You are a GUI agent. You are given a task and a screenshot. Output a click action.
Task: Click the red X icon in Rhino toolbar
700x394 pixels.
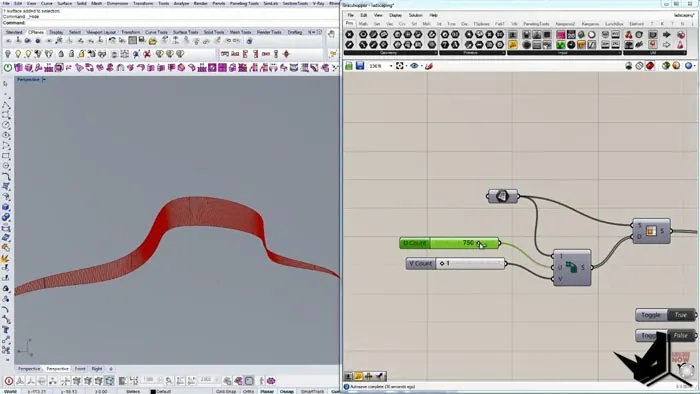point(146,54)
